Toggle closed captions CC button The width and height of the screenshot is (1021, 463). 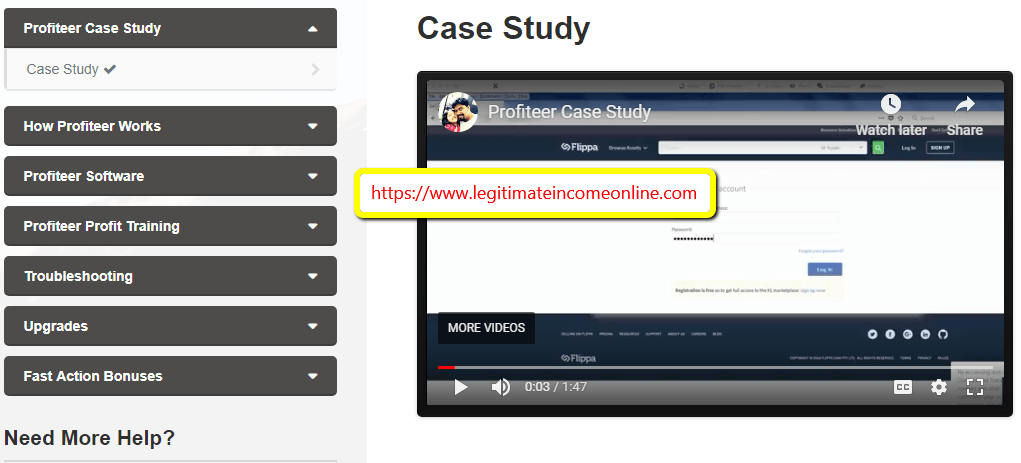(902, 387)
